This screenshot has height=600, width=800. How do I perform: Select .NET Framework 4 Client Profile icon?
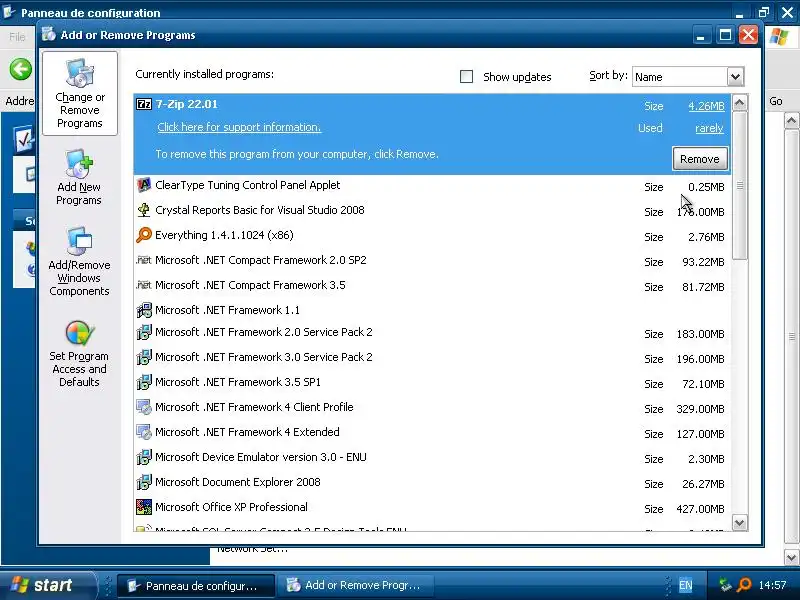click(144, 407)
